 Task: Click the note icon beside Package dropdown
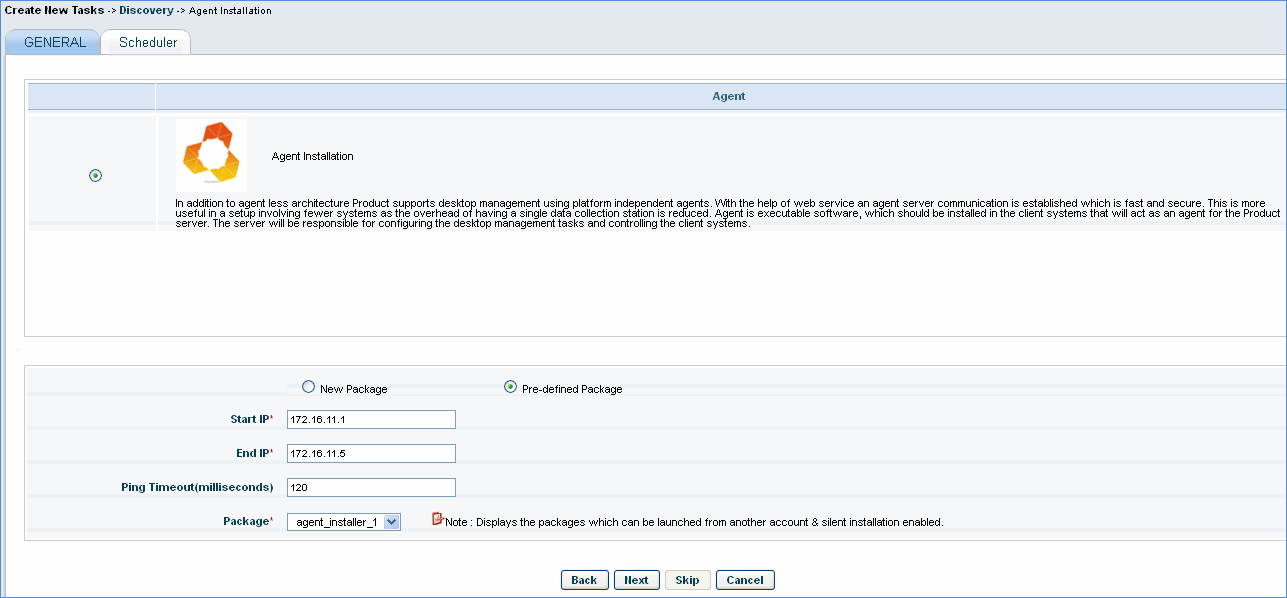[x=437, y=519]
